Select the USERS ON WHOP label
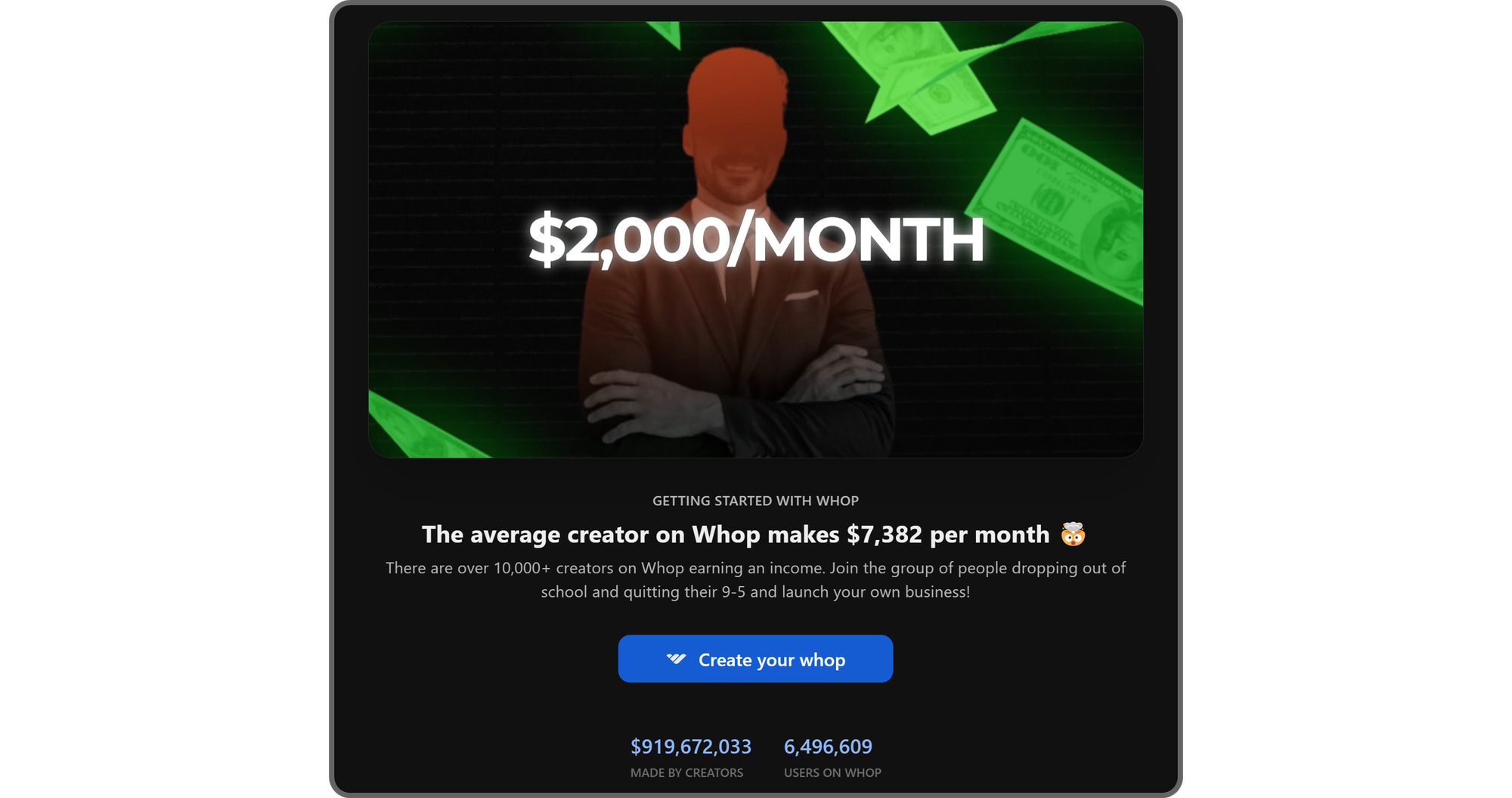1512x798 pixels. point(832,773)
